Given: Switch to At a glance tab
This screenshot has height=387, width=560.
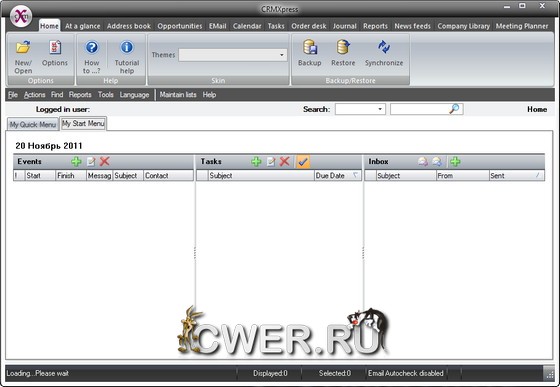Looking at the screenshot, I should pos(82,26).
